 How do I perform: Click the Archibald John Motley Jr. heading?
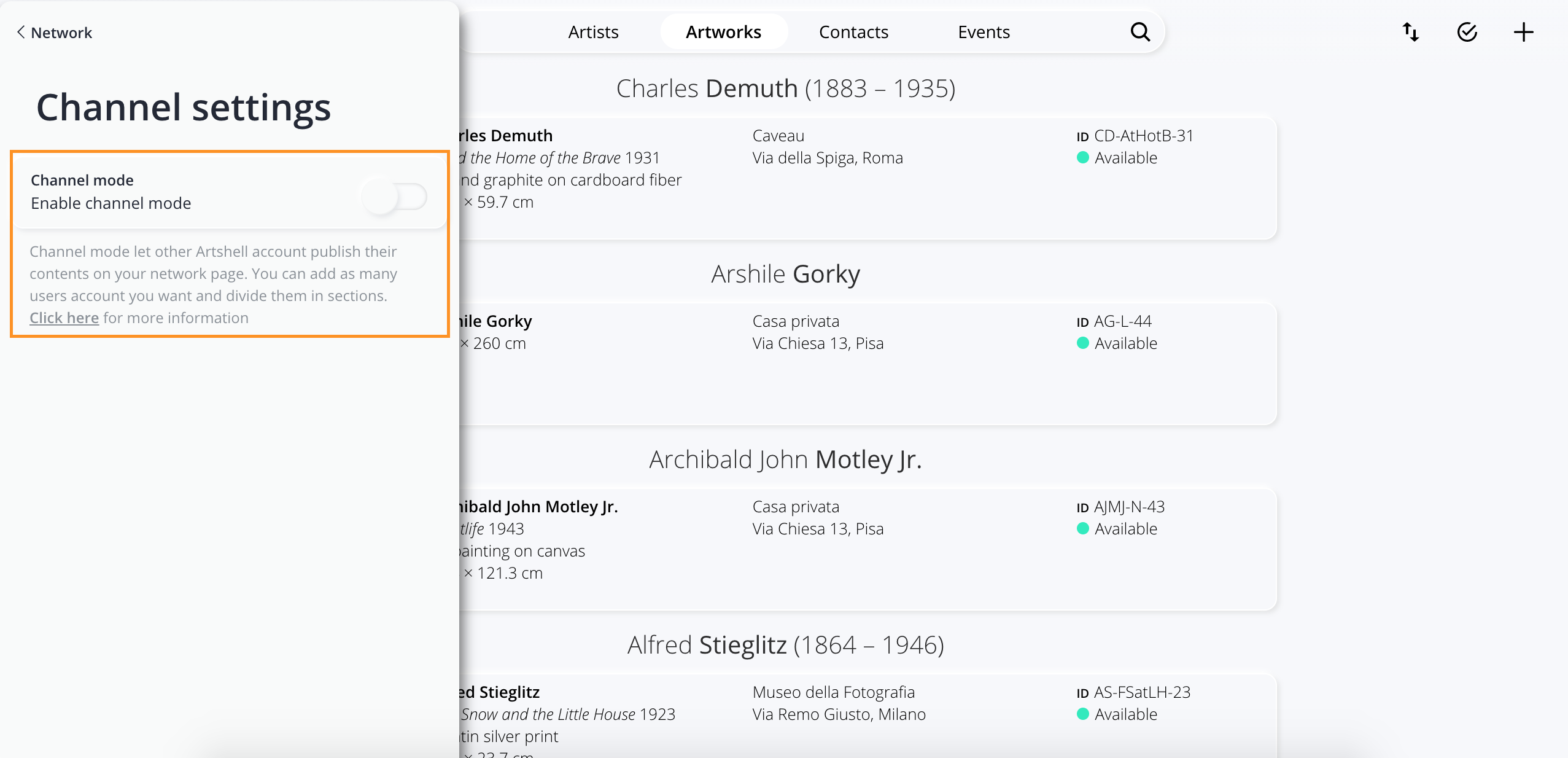coord(786,459)
